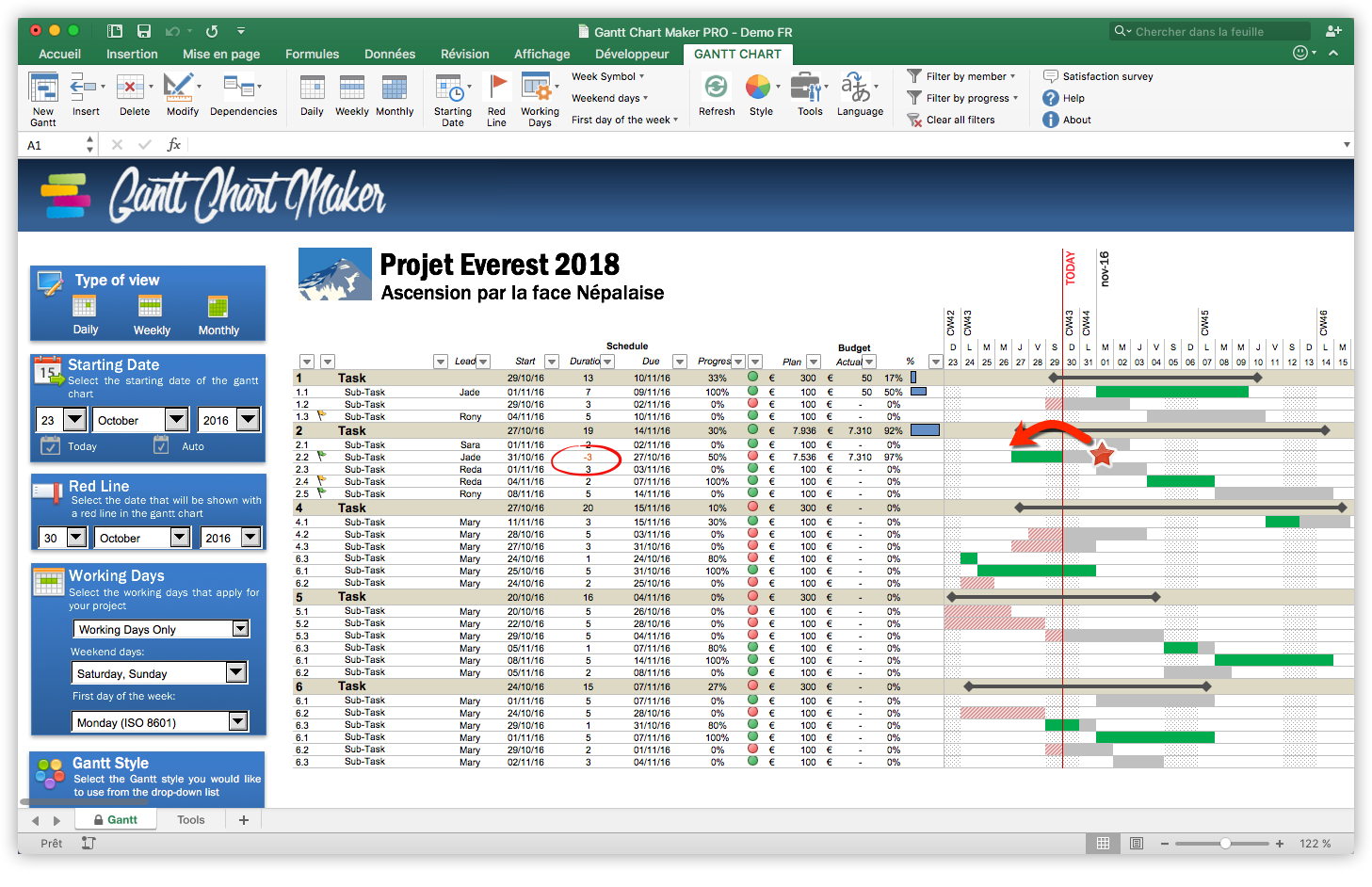Click Clear all filters
Image resolution: width=1372 pixels, height=887 pixels.
pyautogui.click(x=951, y=120)
